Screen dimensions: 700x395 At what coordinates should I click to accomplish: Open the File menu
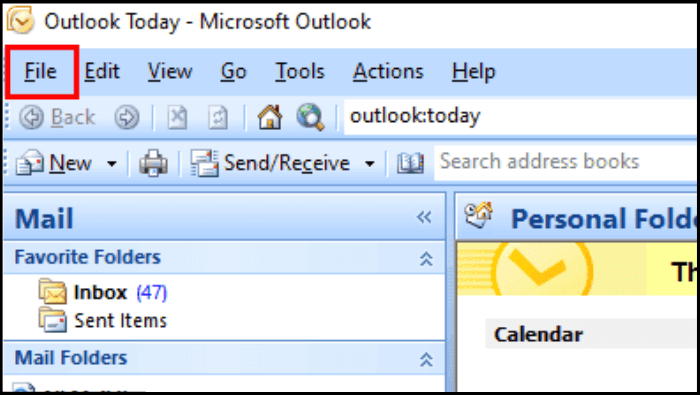tap(41, 71)
